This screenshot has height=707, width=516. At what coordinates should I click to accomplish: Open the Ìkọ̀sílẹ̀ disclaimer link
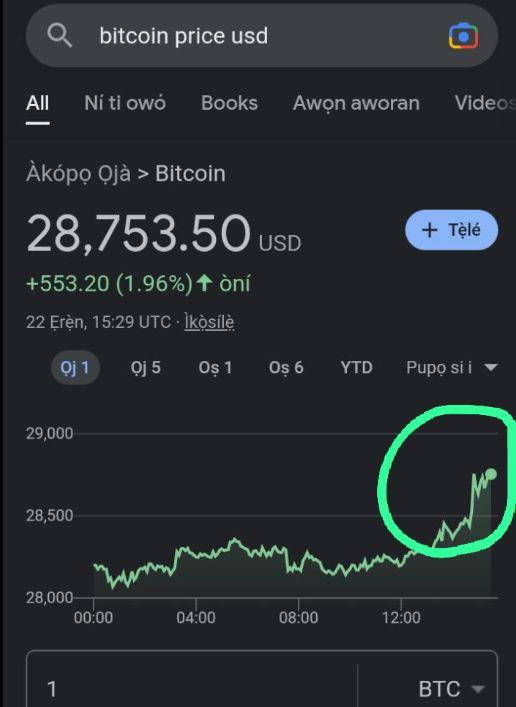pos(209,322)
